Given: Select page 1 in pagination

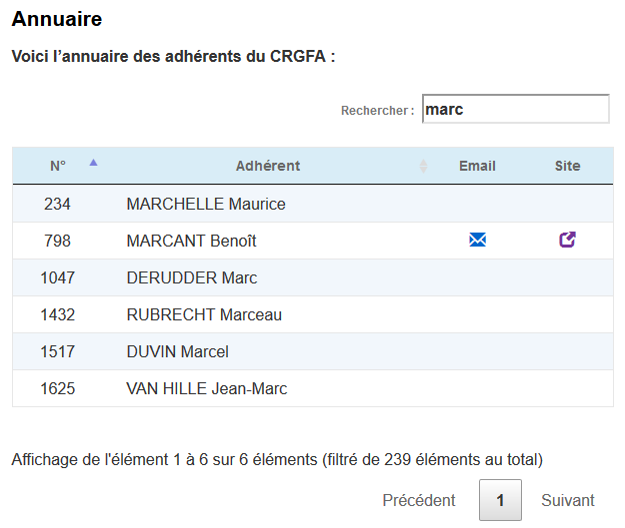Looking at the screenshot, I should click(x=500, y=500).
